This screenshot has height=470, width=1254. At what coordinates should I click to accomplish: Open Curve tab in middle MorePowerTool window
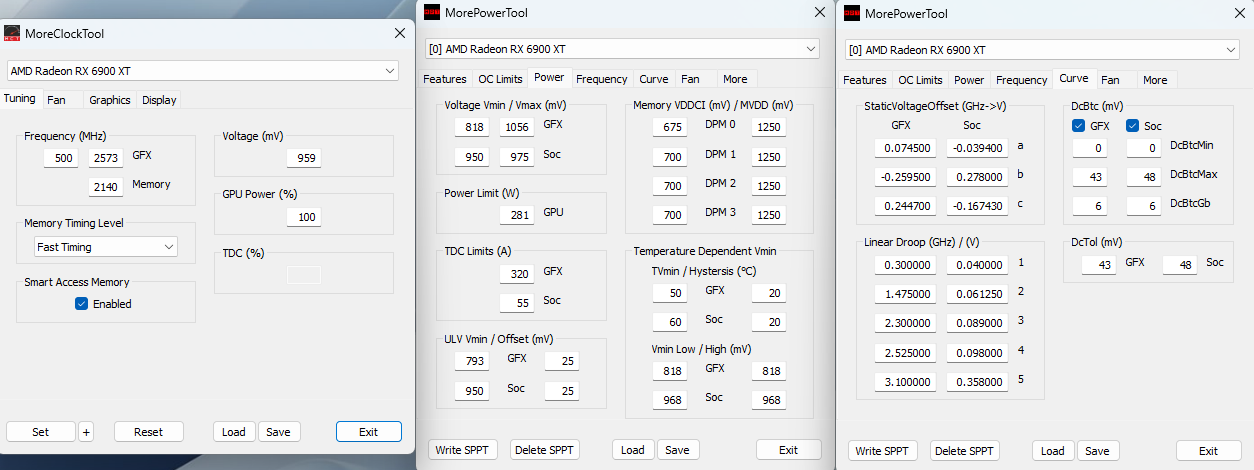click(x=654, y=79)
